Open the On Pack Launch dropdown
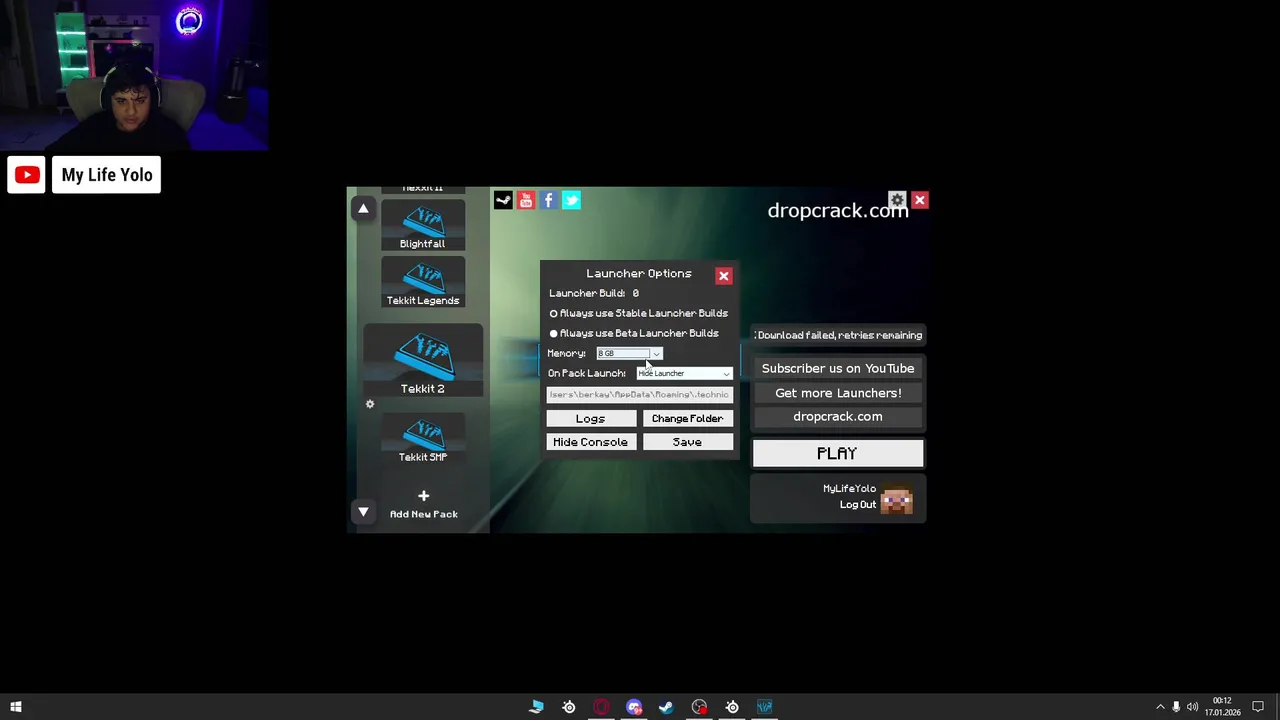Screen dimensions: 1280x720 (x=684, y=373)
